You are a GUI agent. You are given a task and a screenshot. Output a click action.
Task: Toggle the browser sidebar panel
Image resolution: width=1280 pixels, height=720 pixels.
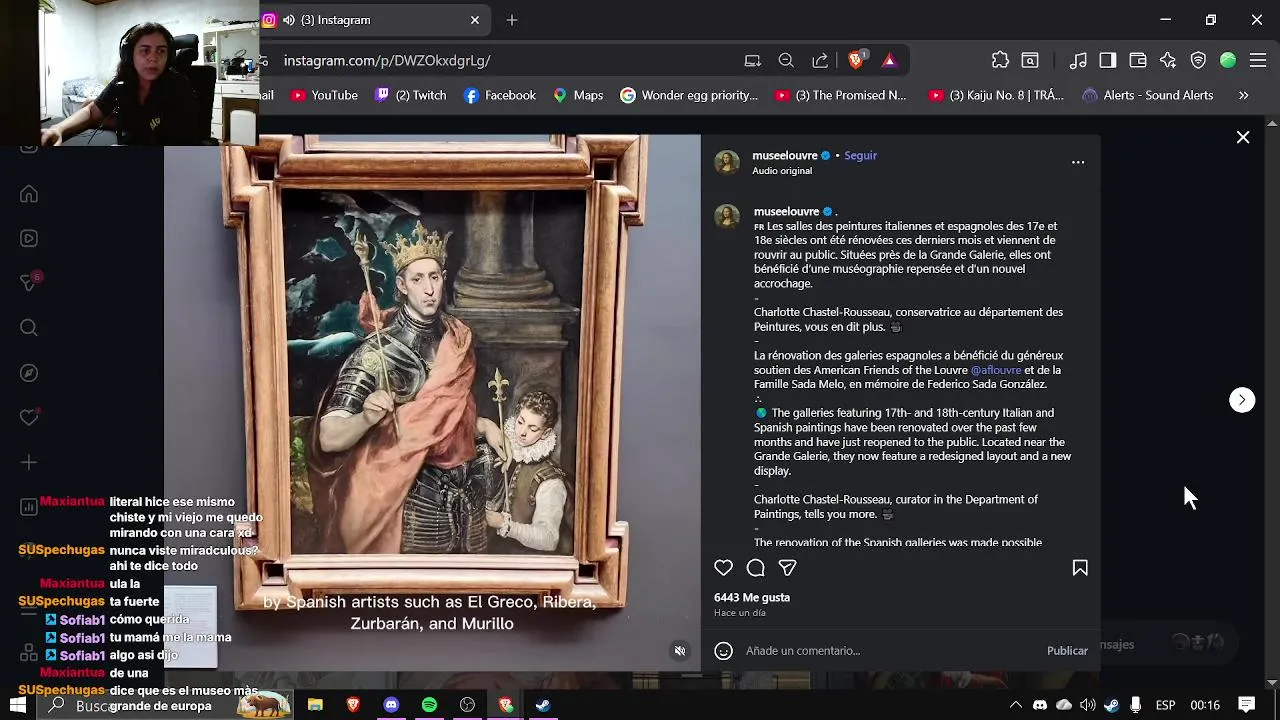[x=1107, y=61]
